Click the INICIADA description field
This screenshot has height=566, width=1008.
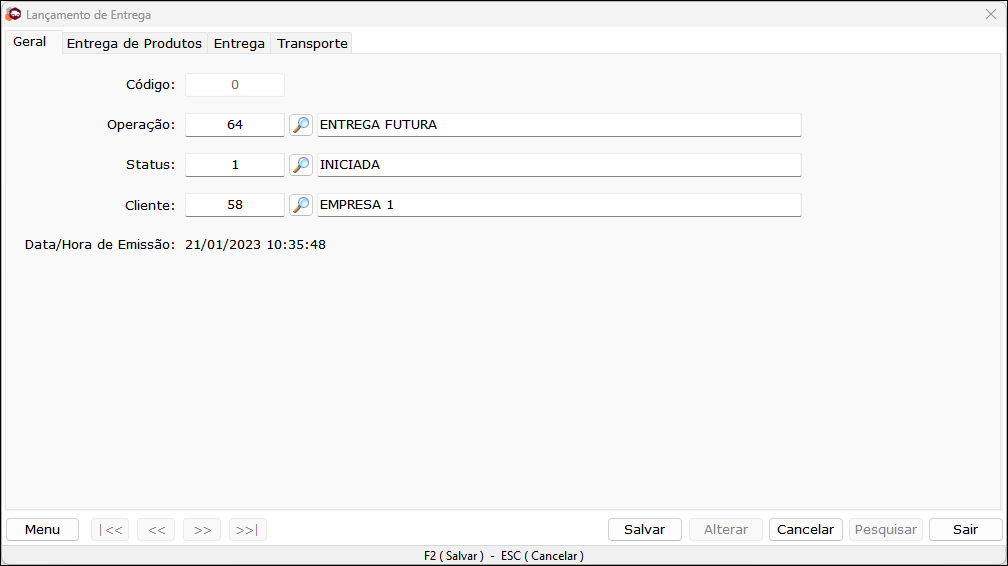[x=559, y=165]
